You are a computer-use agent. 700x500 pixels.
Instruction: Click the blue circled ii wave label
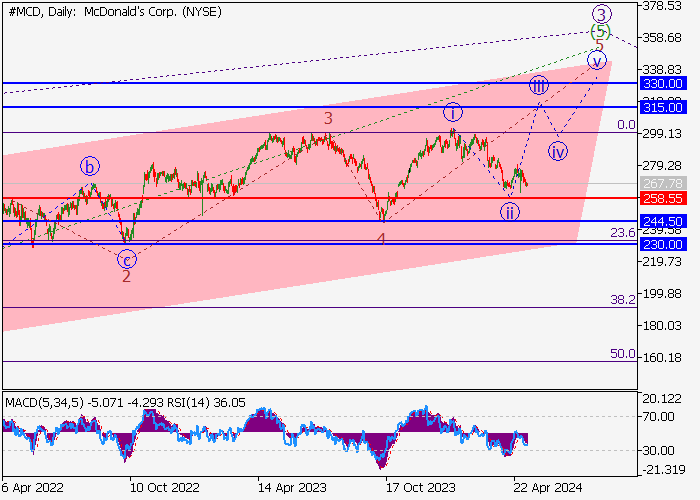[x=509, y=212]
